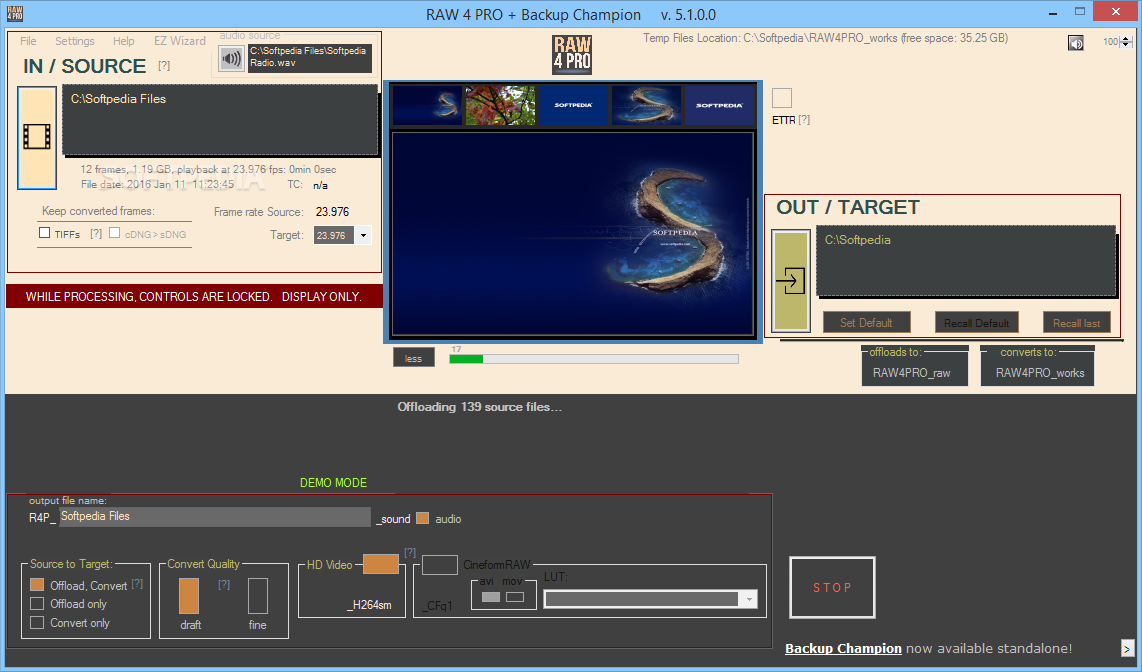
Task: Toggle the HD Video orange switch
Action: (381, 564)
